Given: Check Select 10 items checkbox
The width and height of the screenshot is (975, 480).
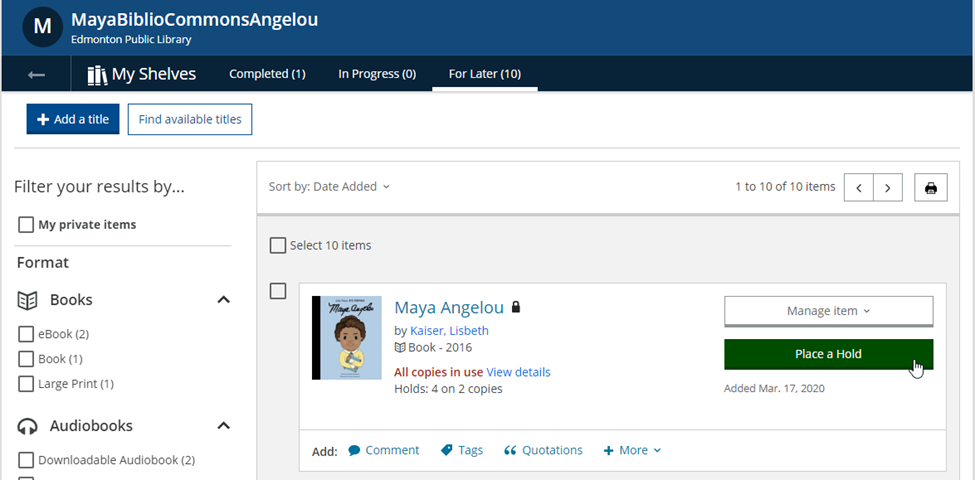Looking at the screenshot, I should 277,246.
